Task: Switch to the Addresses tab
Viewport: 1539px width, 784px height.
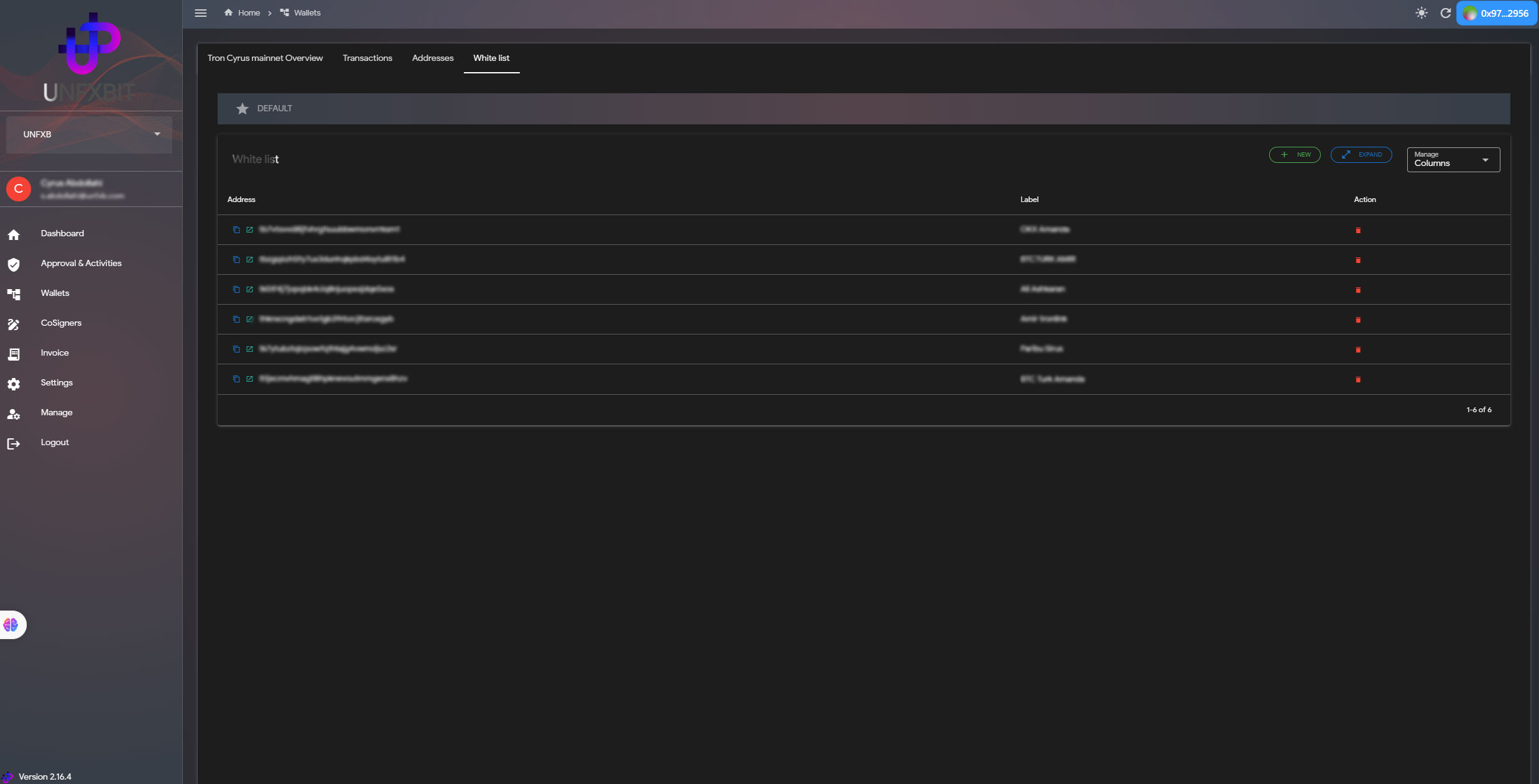Action: 433,58
